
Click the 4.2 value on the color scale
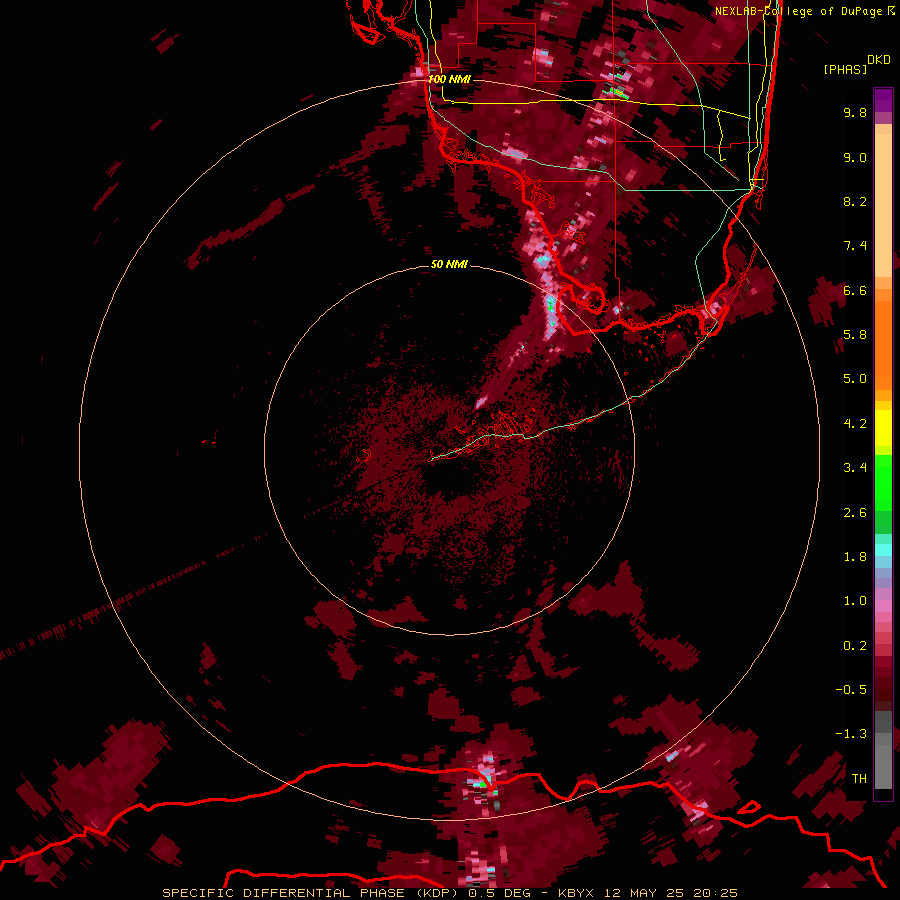855,424
